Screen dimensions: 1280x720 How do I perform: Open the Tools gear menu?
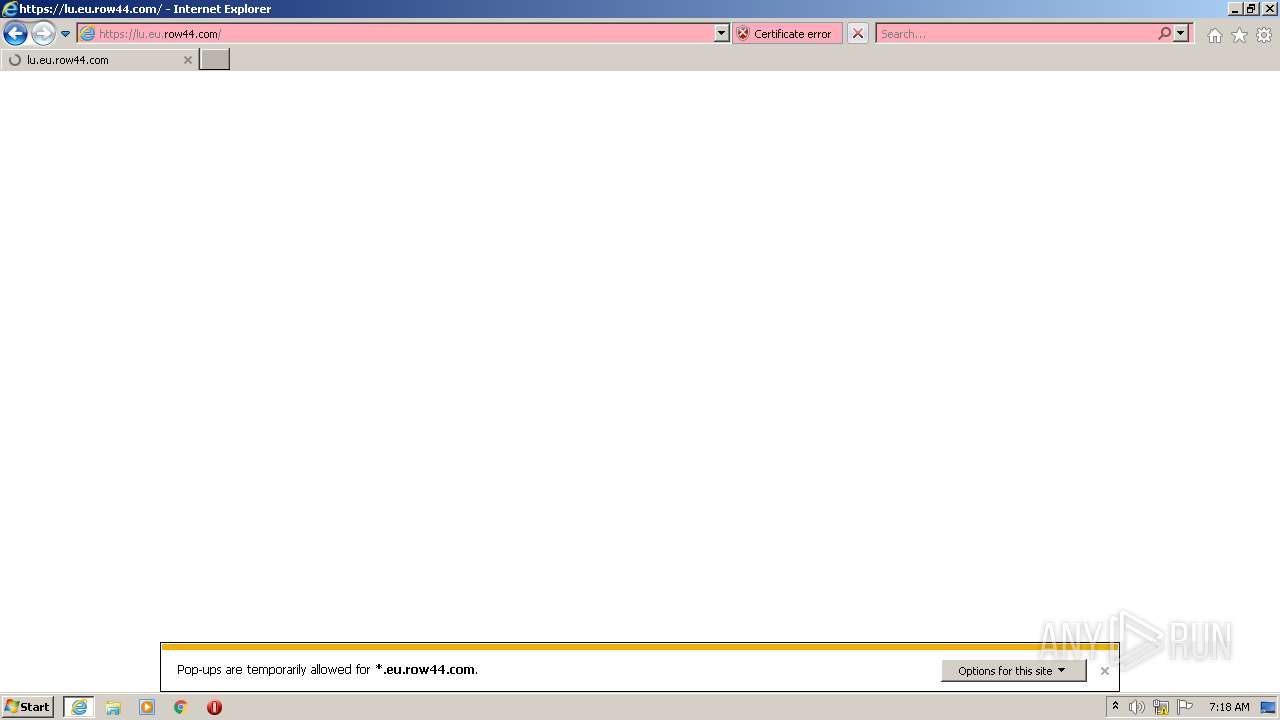1264,35
